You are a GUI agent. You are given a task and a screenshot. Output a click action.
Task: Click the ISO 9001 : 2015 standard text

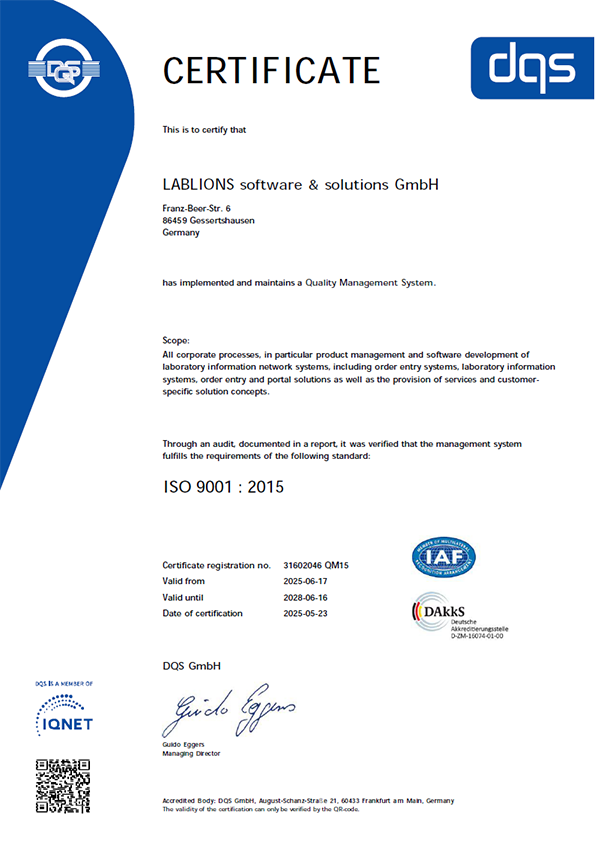tap(223, 487)
